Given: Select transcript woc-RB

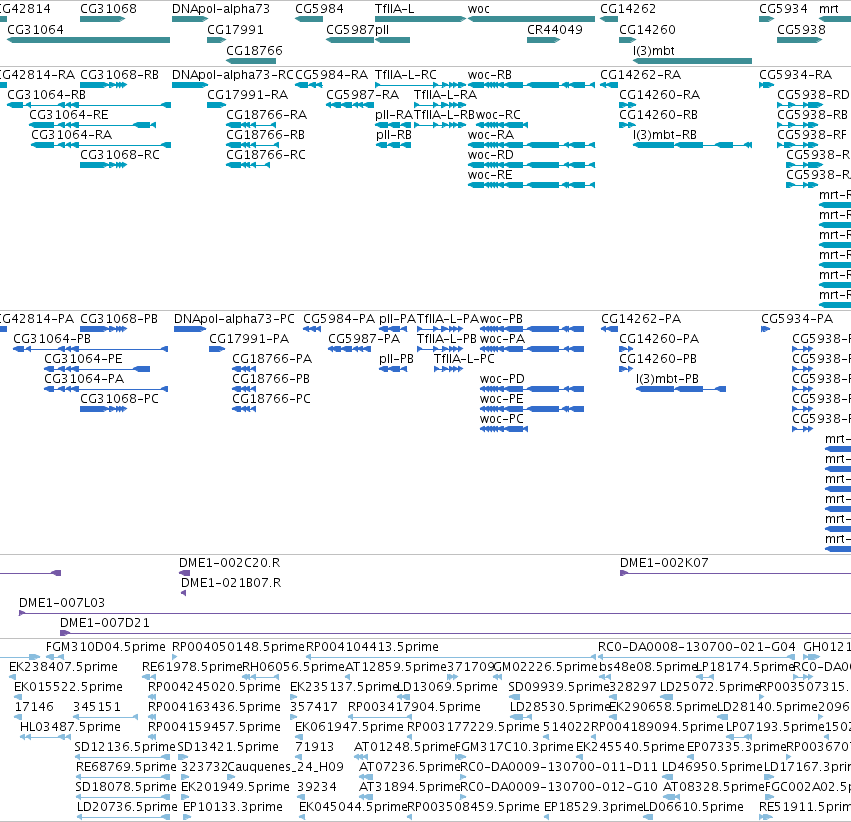Looking at the screenshot, I should pyautogui.click(x=531, y=85).
